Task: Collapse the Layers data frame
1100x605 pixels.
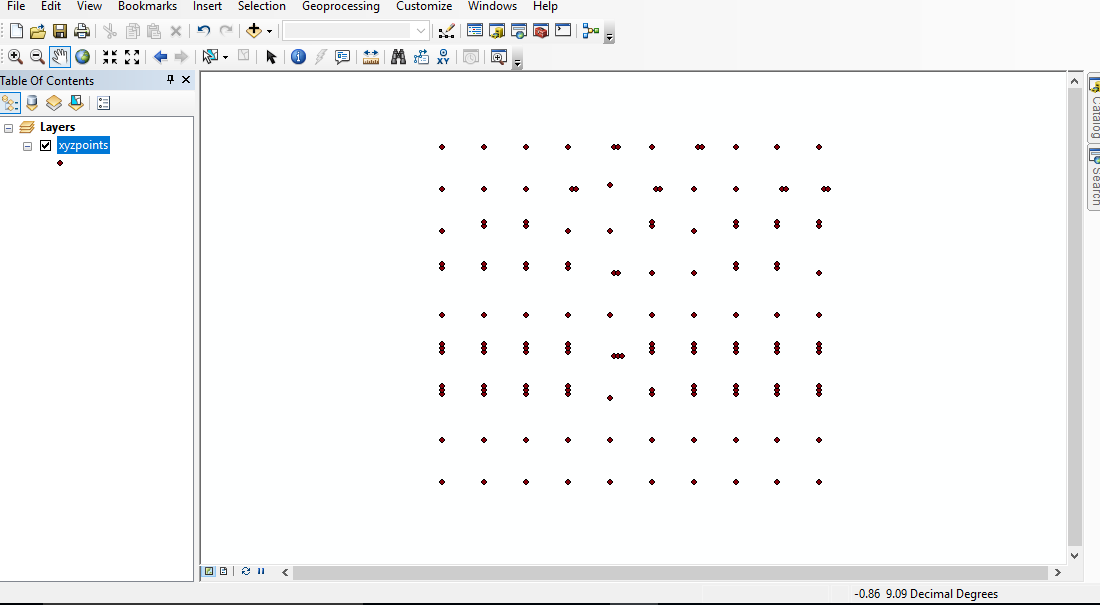Action: click(x=8, y=128)
